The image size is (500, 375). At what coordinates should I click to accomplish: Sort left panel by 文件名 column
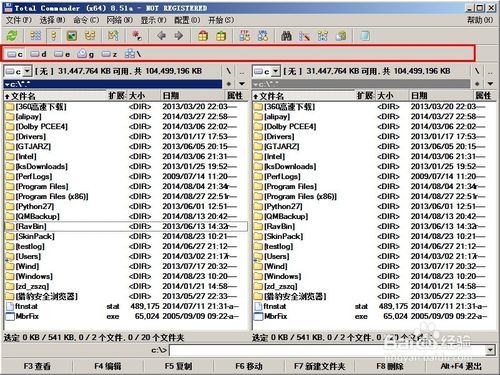coord(55,96)
